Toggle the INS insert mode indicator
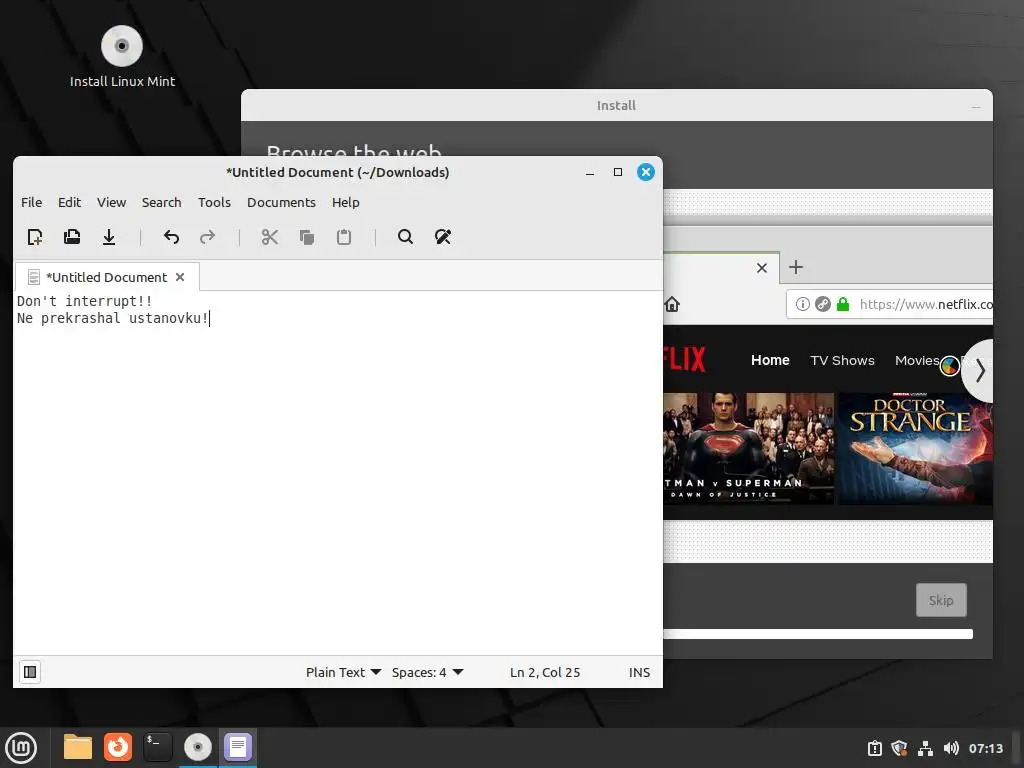The height and width of the screenshot is (768, 1024). click(x=639, y=673)
